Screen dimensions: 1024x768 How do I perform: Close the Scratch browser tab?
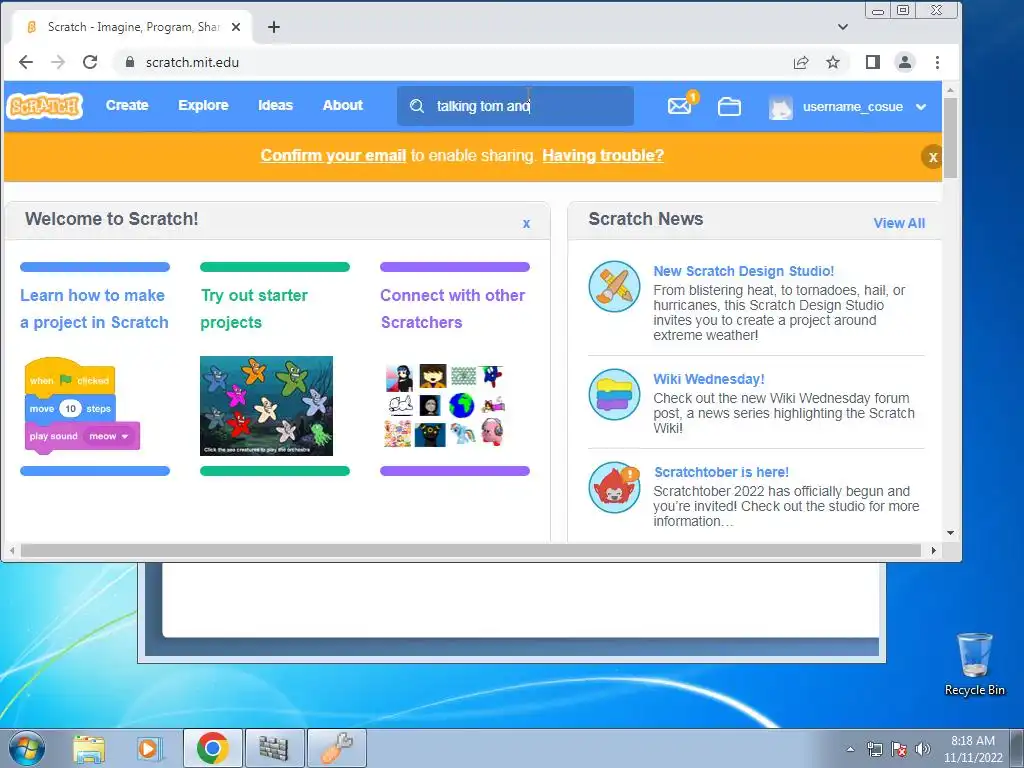(x=236, y=27)
